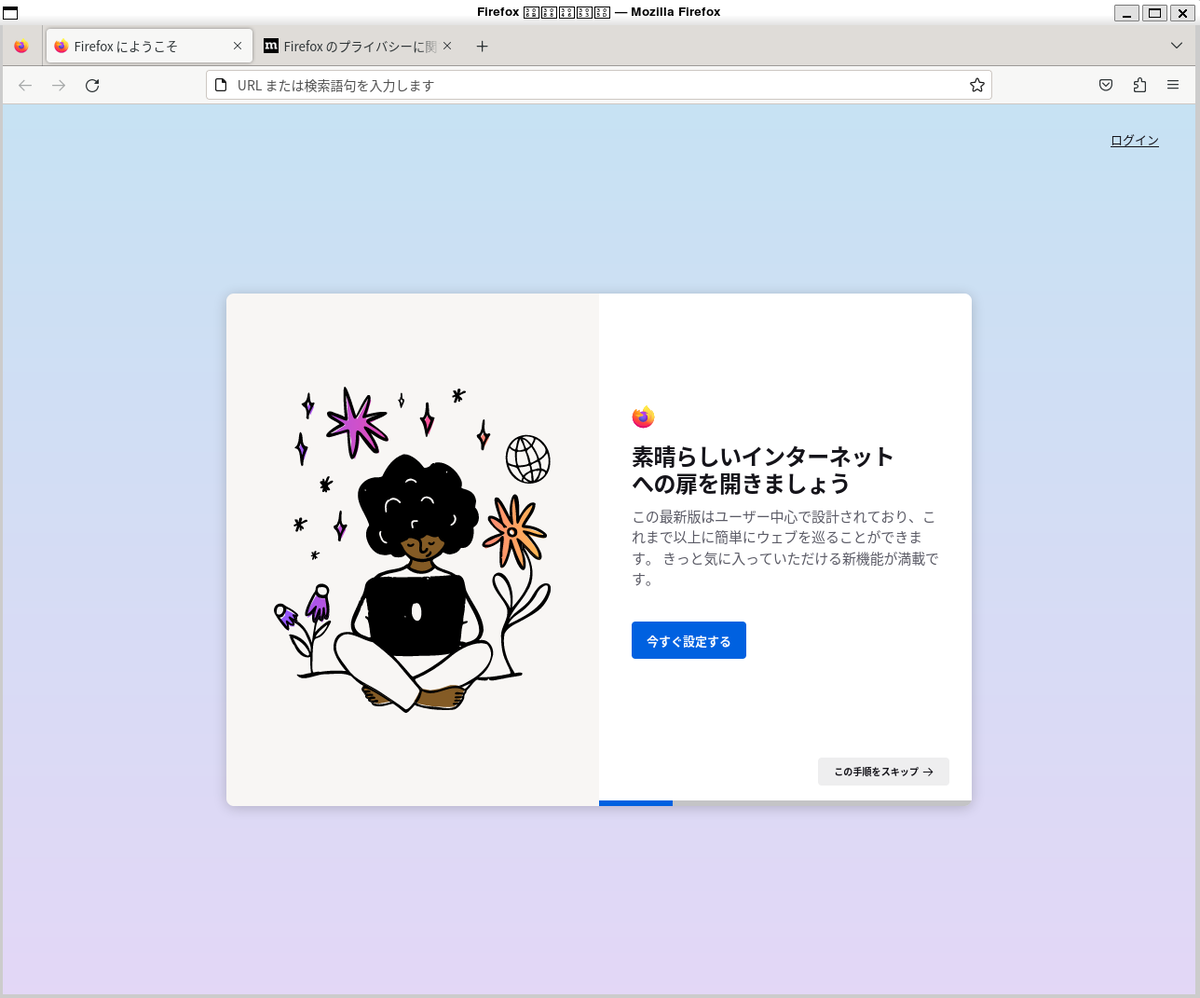This screenshot has width=1200, height=998.
Task: Click この手順をスキップ button
Action: click(x=883, y=771)
